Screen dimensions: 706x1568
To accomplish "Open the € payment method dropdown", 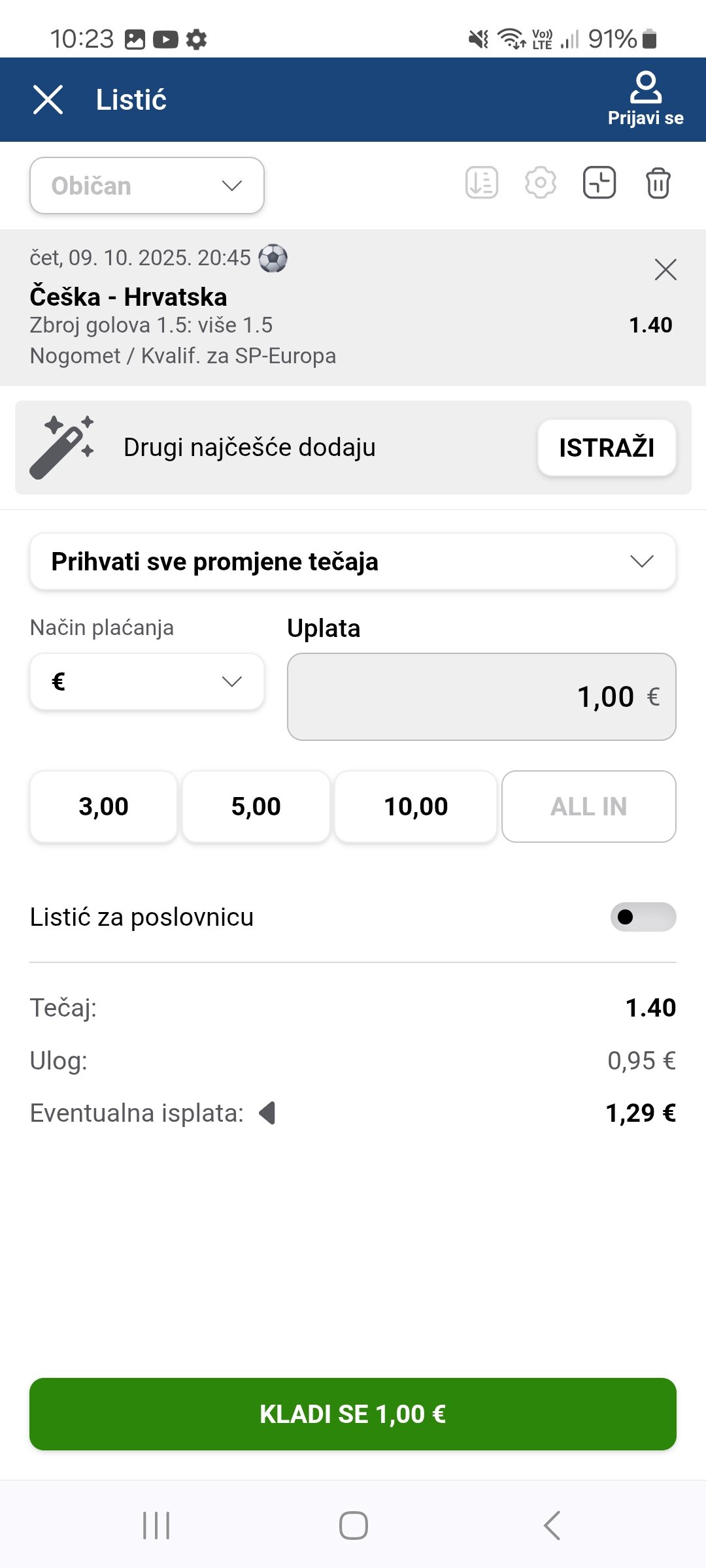I will (147, 681).
